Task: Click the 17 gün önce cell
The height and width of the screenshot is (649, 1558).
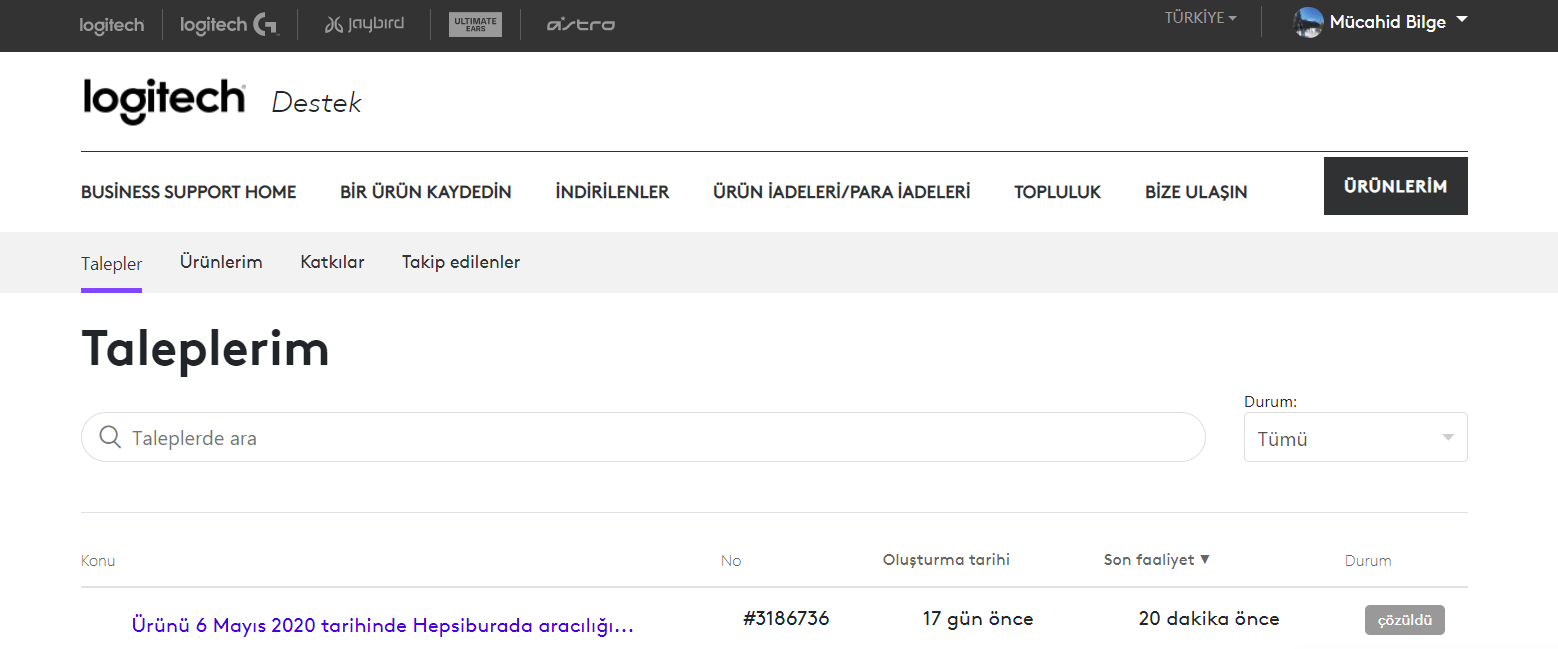Action: point(978,619)
